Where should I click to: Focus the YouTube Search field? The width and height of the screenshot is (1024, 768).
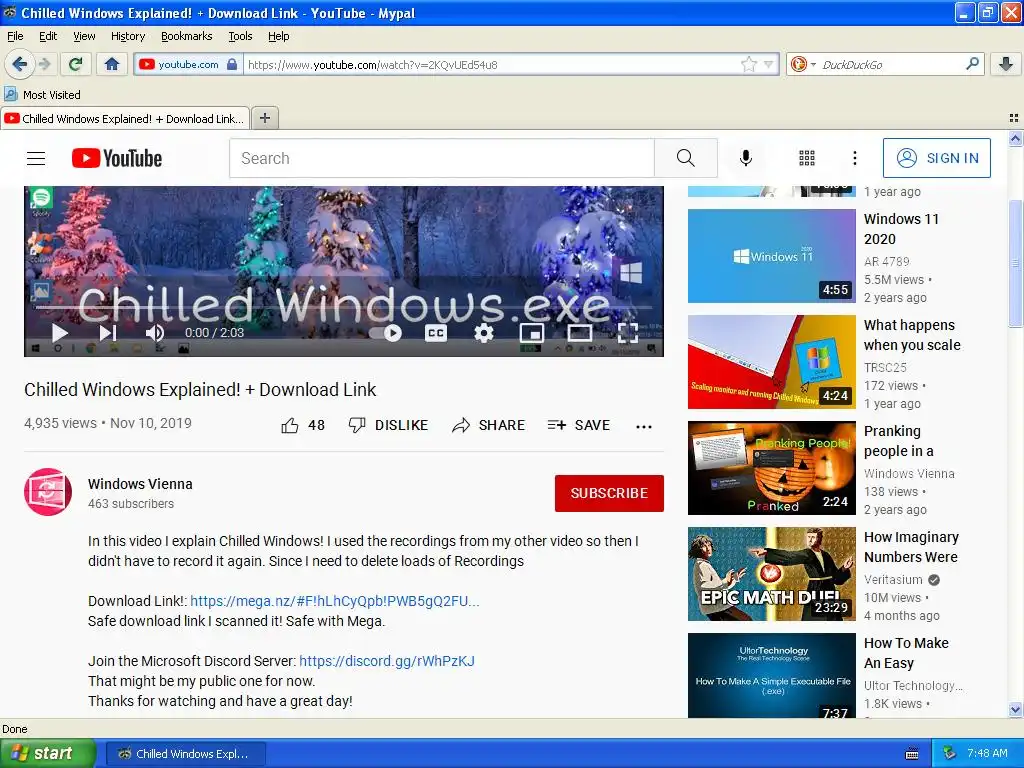[441, 158]
